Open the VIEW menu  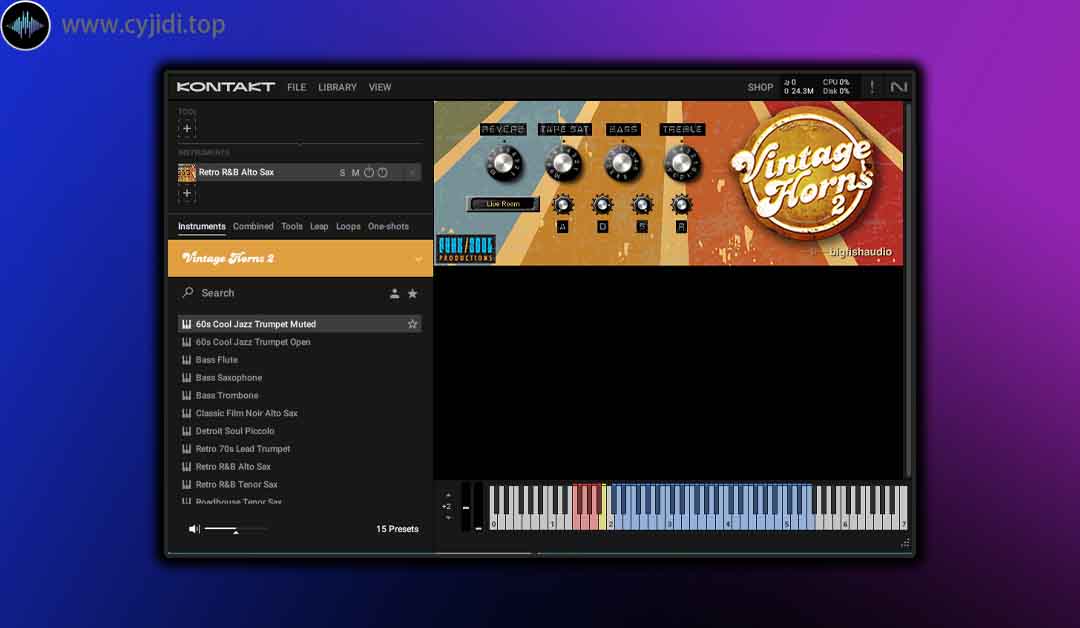[380, 87]
